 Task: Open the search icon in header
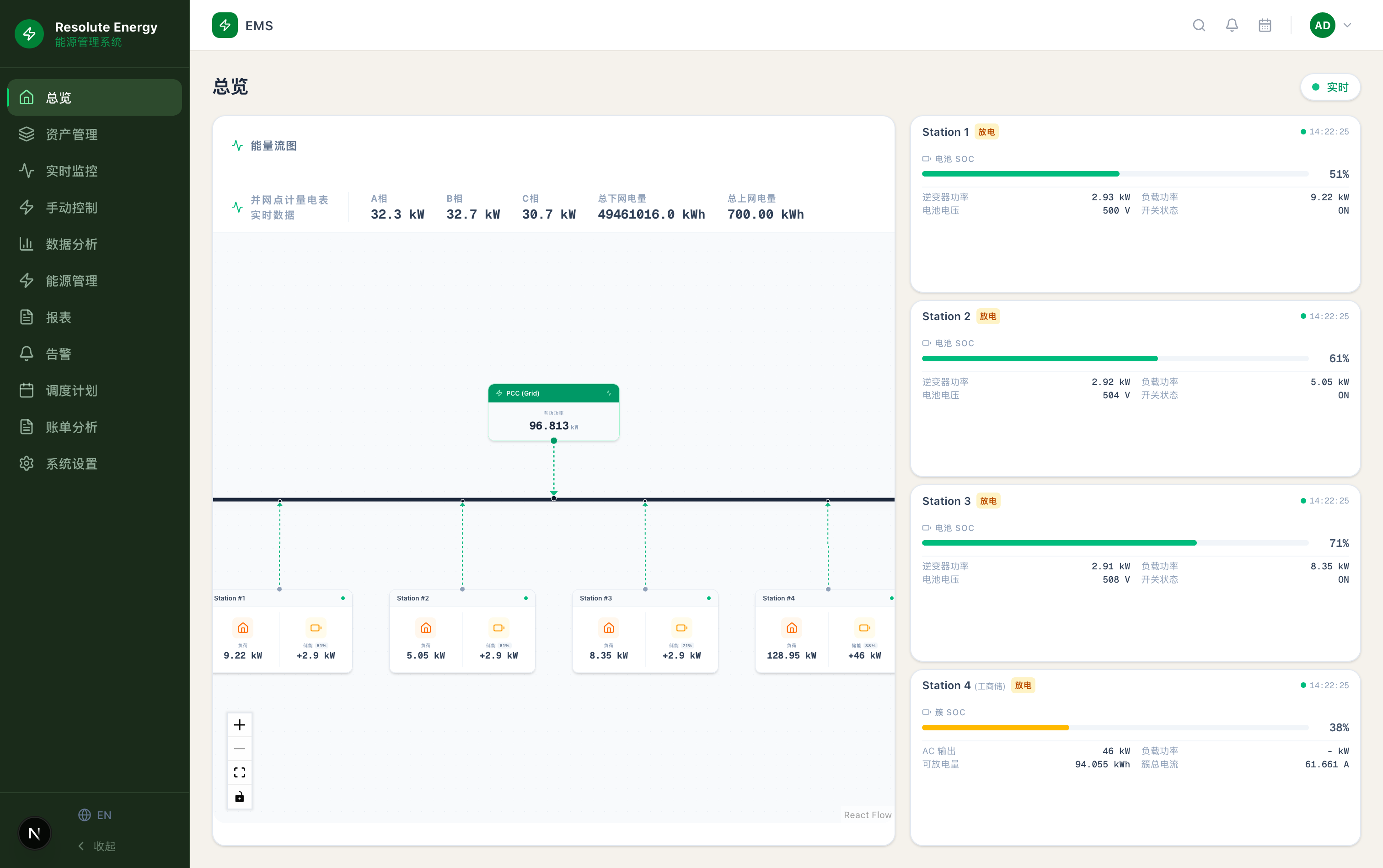pos(1199,25)
